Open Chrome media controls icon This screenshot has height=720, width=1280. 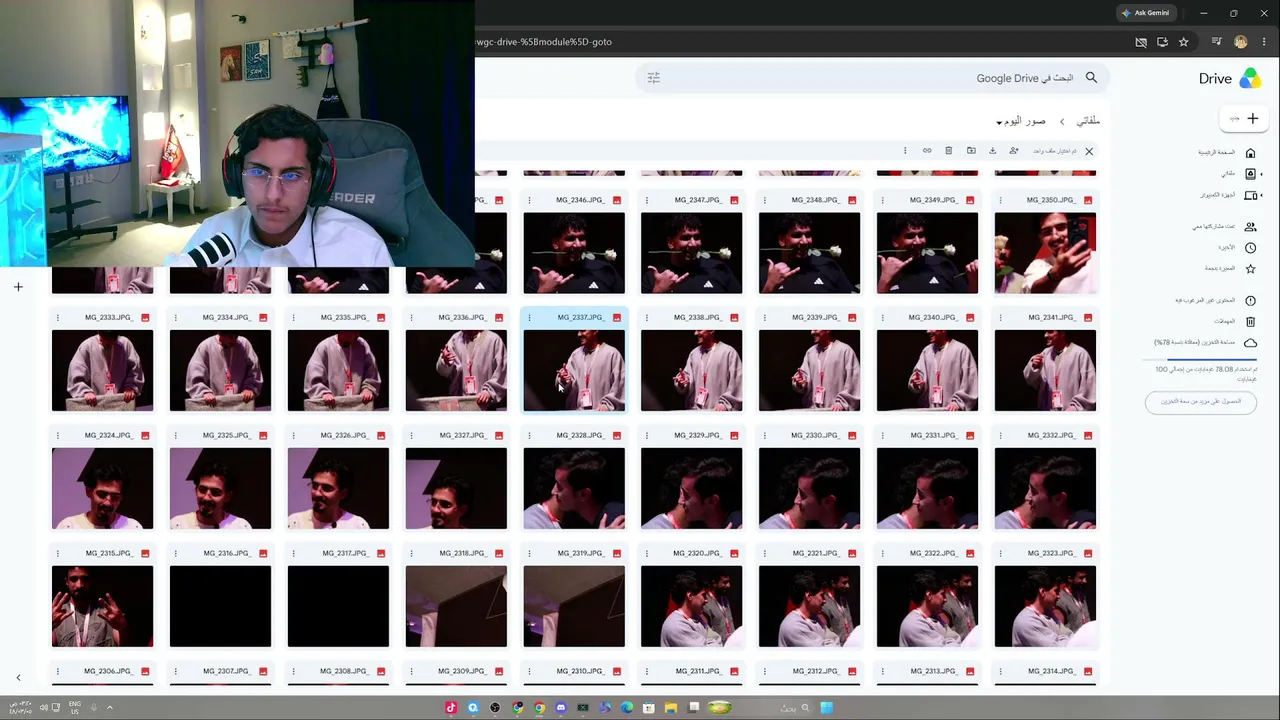(x=1216, y=42)
